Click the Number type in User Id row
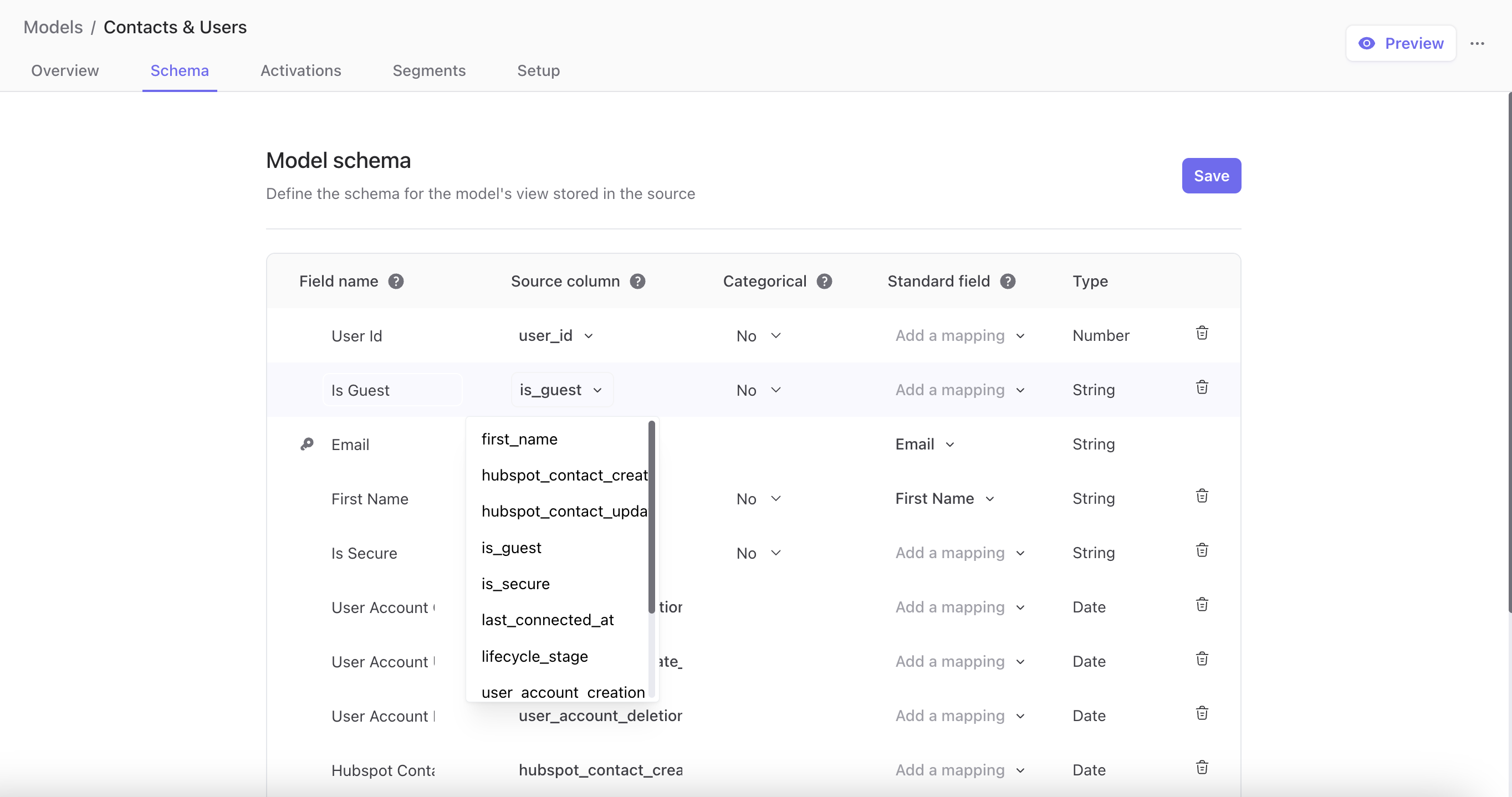The height and width of the screenshot is (797, 1512). 1101,336
